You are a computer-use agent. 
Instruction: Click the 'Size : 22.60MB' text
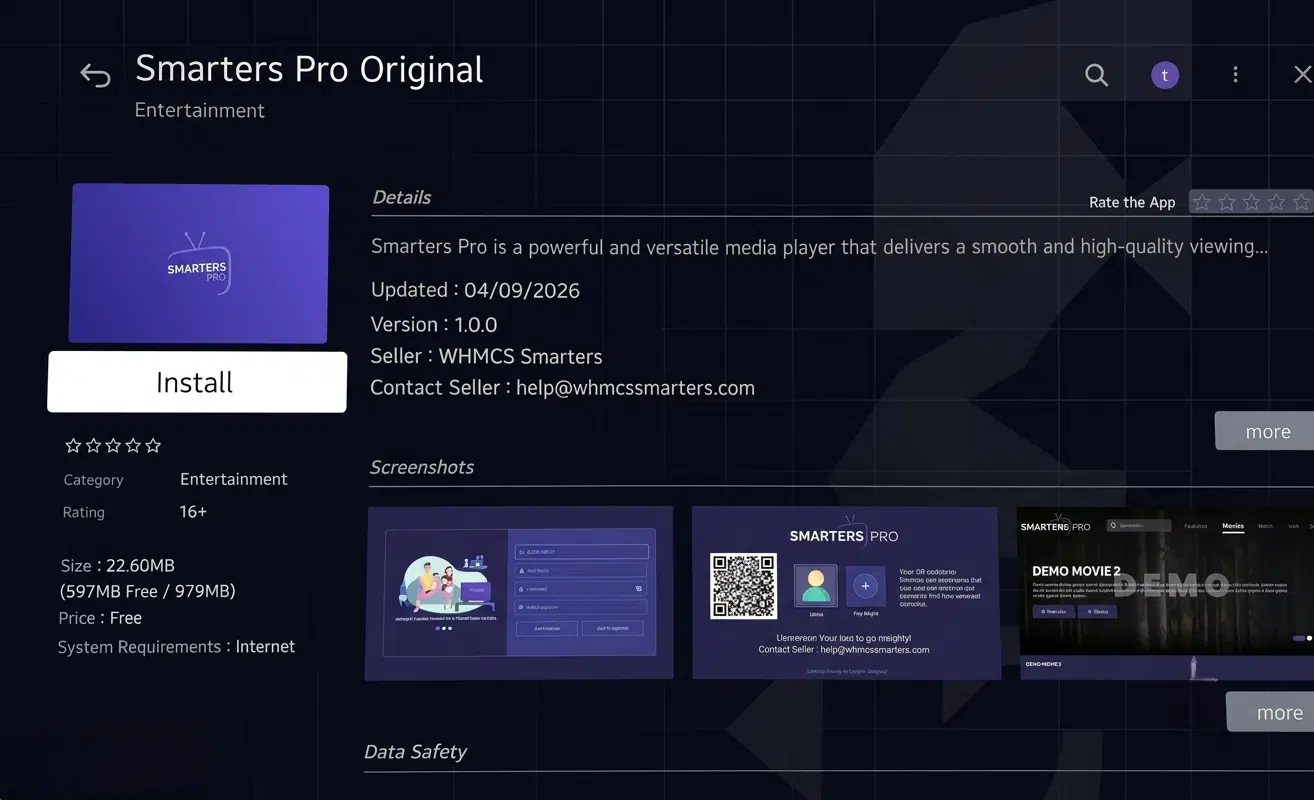point(117,565)
